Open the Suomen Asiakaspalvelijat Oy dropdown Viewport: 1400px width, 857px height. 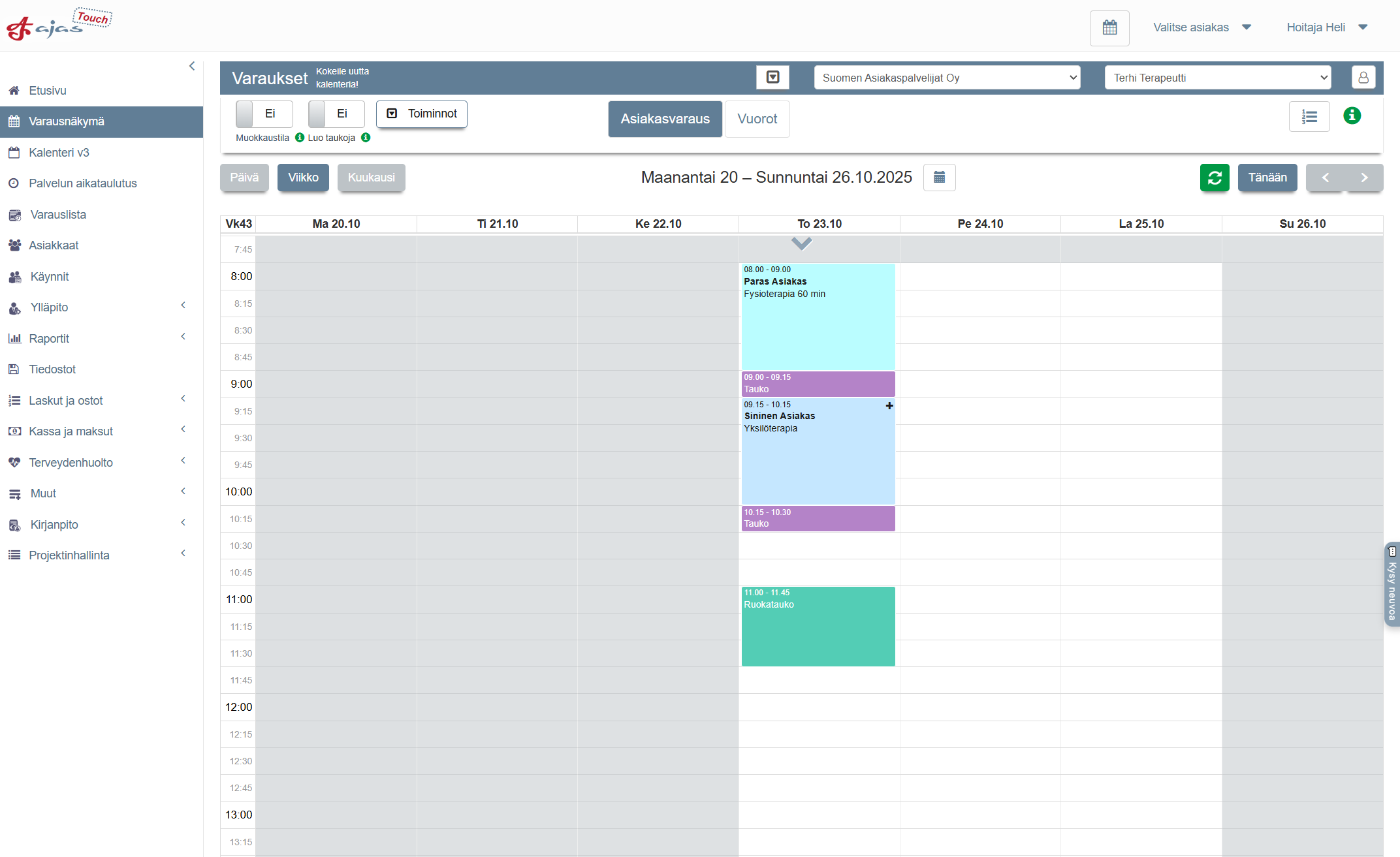tap(946, 78)
